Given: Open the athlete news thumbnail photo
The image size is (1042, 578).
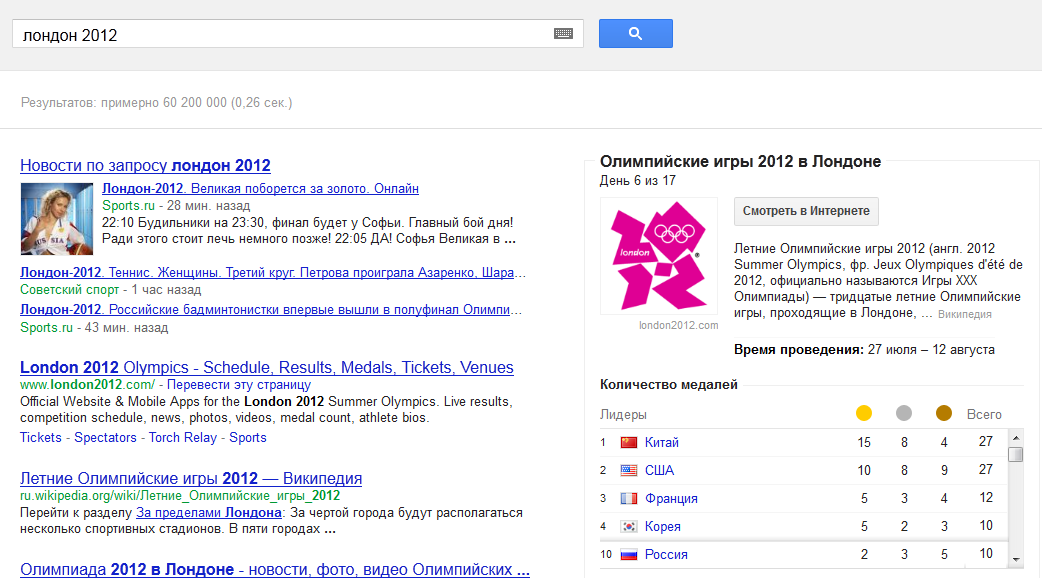Looking at the screenshot, I should [x=57, y=219].
